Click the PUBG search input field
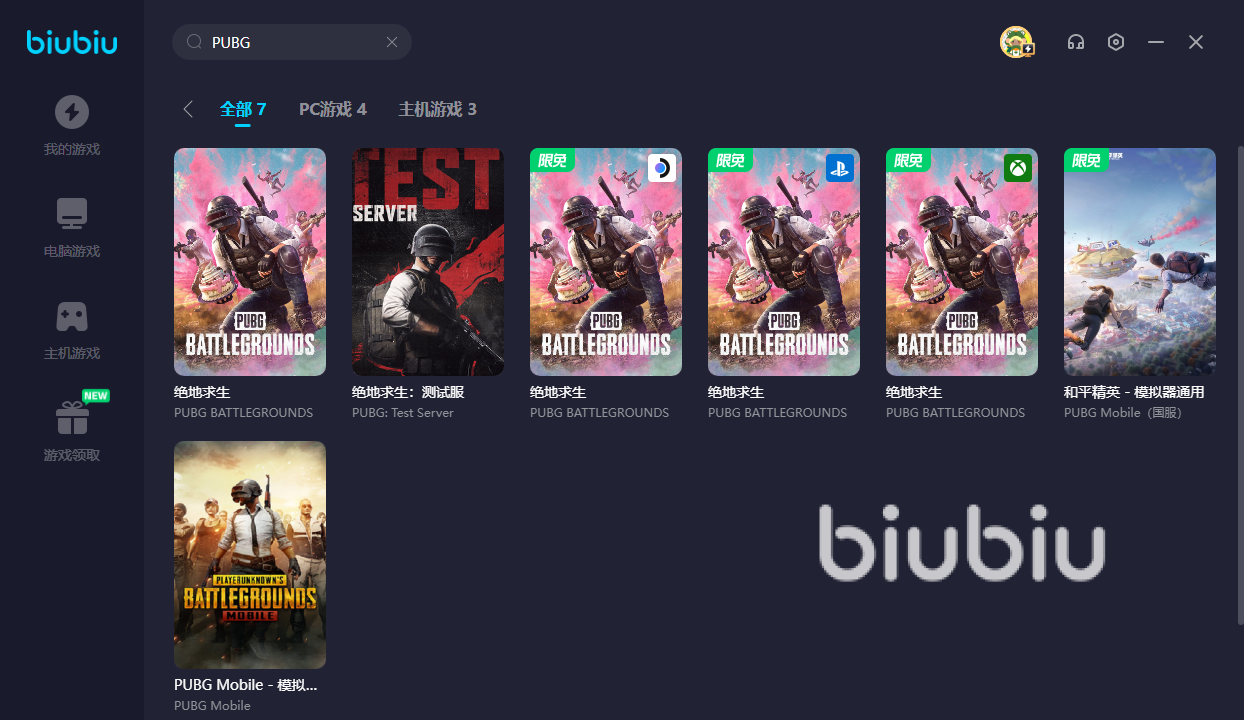 [x=292, y=42]
